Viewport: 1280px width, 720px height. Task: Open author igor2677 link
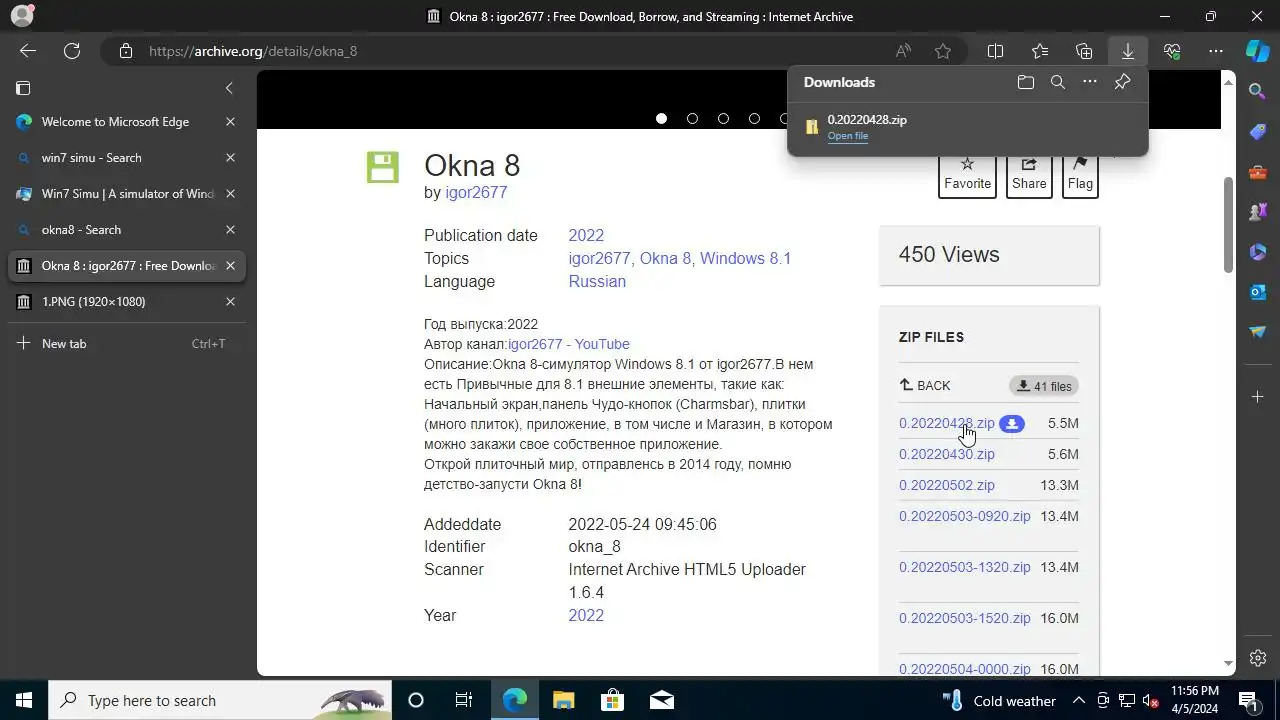click(476, 193)
